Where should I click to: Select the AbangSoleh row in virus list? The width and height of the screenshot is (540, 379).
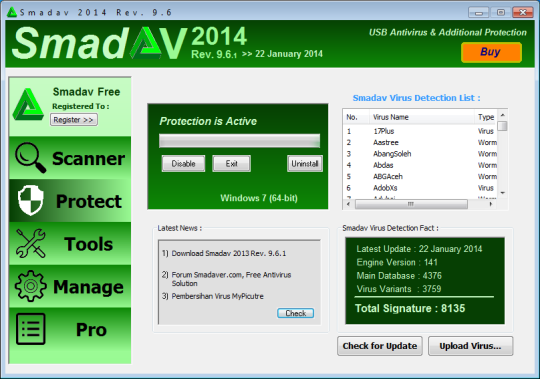(420, 154)
